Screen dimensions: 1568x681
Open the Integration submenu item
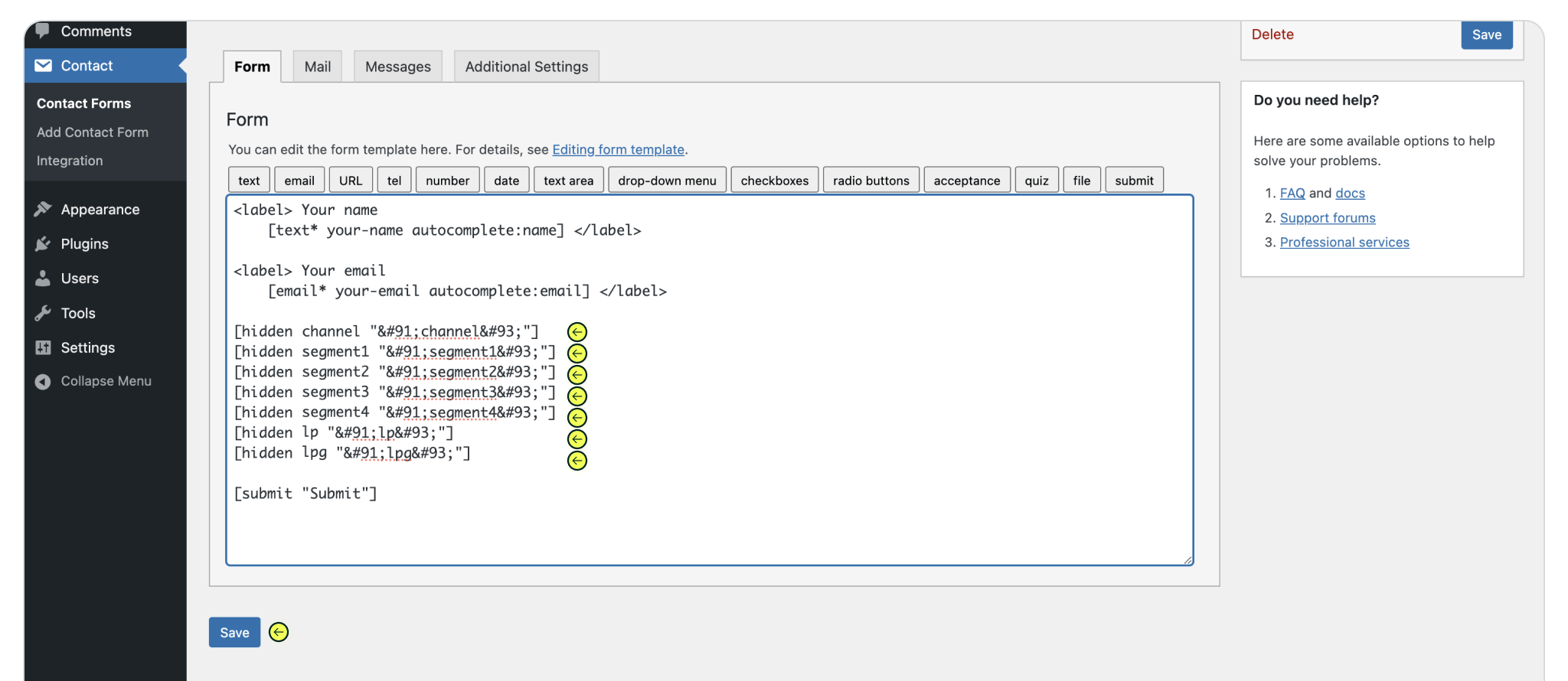pyautogui.click(x=70, y=161)
